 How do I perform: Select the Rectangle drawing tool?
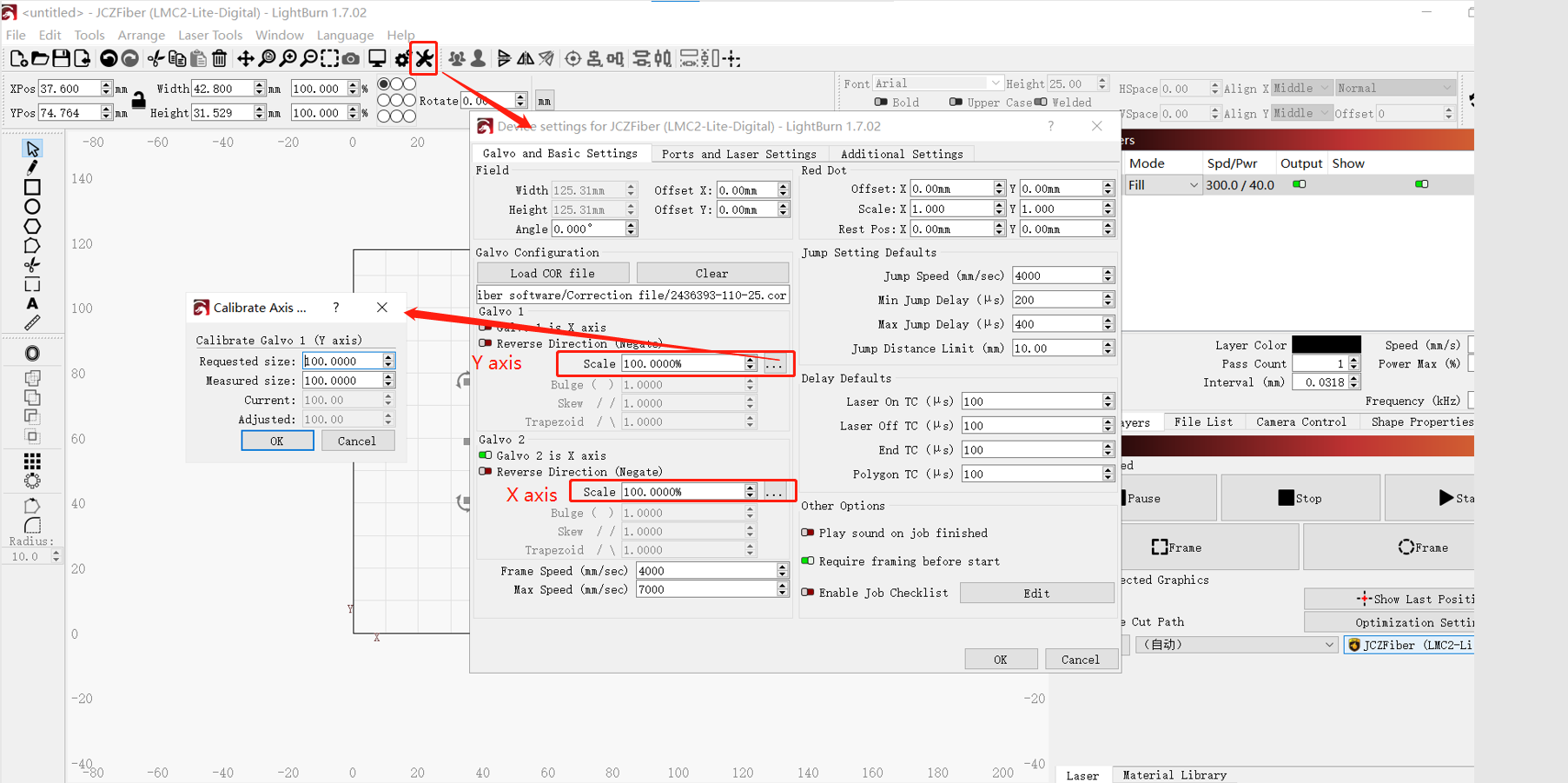tap(32, 188)
